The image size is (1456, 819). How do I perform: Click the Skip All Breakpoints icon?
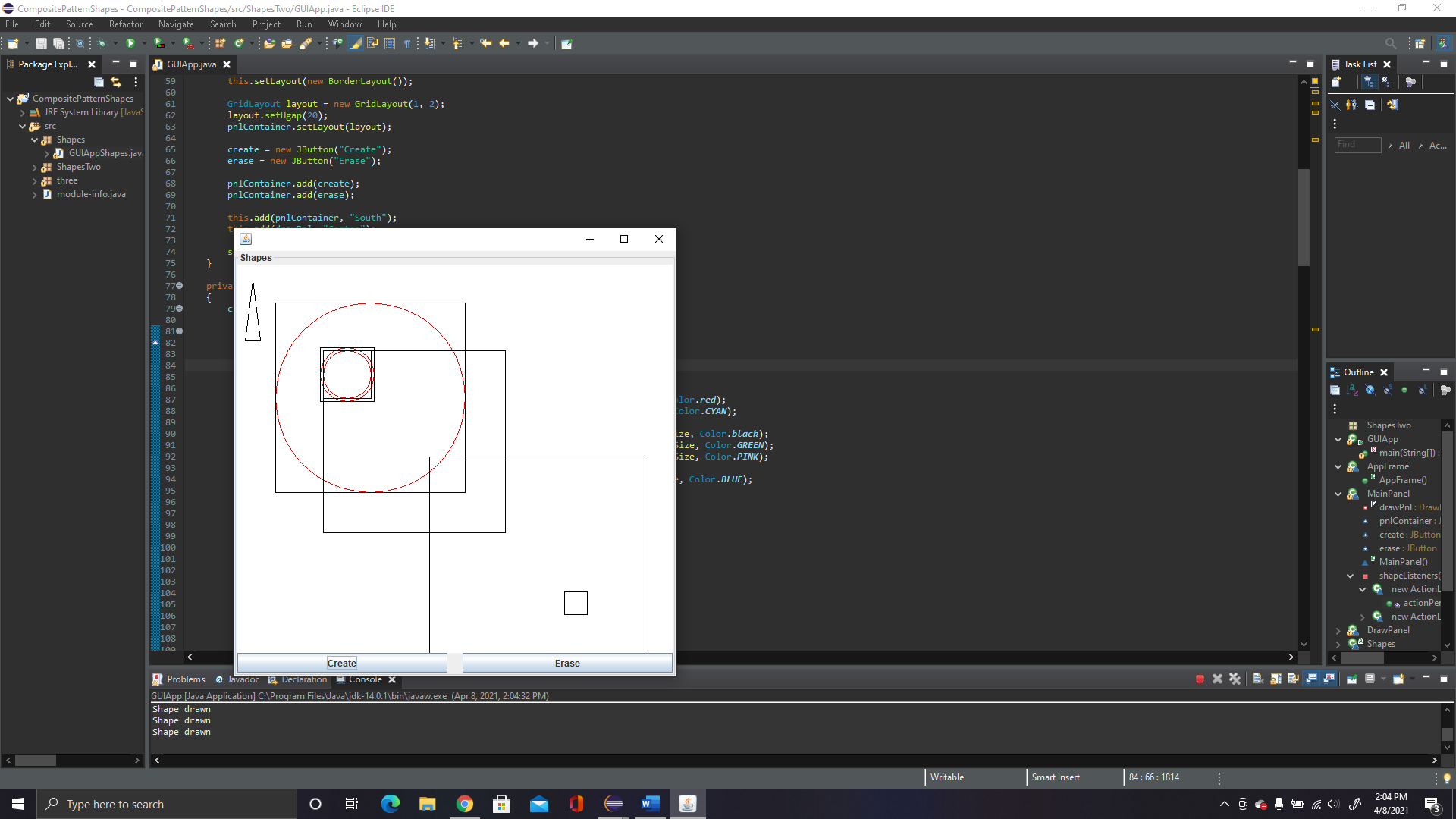point(80,43)
